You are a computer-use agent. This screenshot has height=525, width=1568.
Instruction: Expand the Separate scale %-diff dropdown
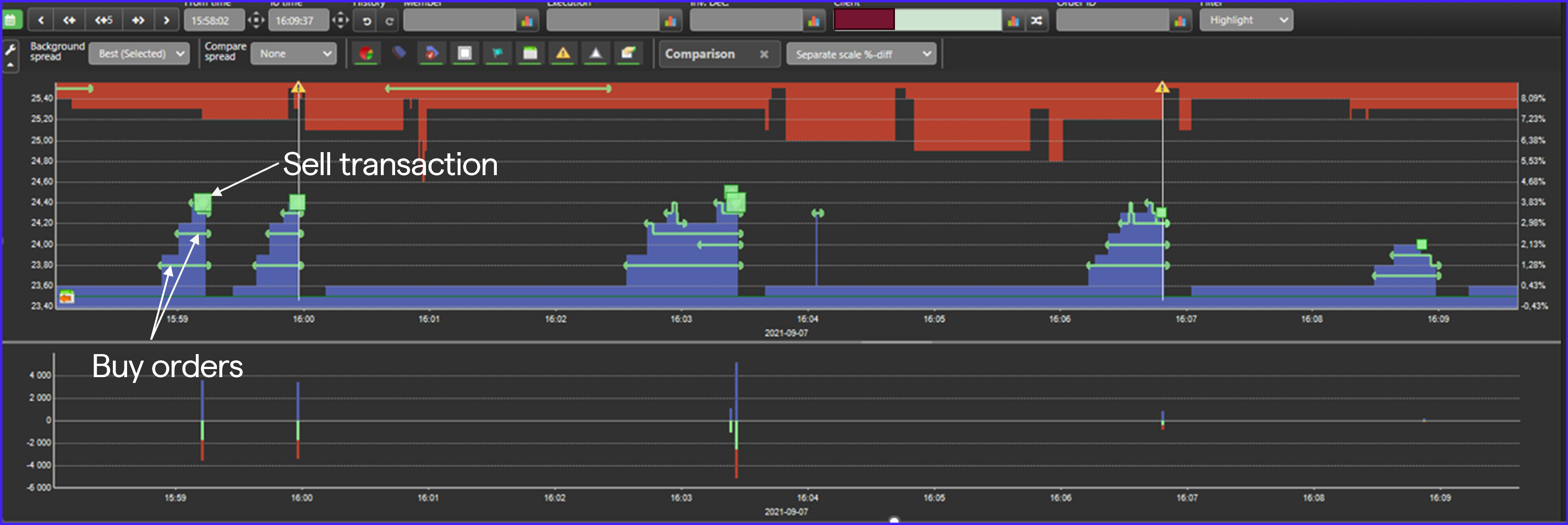click(862, 54)
